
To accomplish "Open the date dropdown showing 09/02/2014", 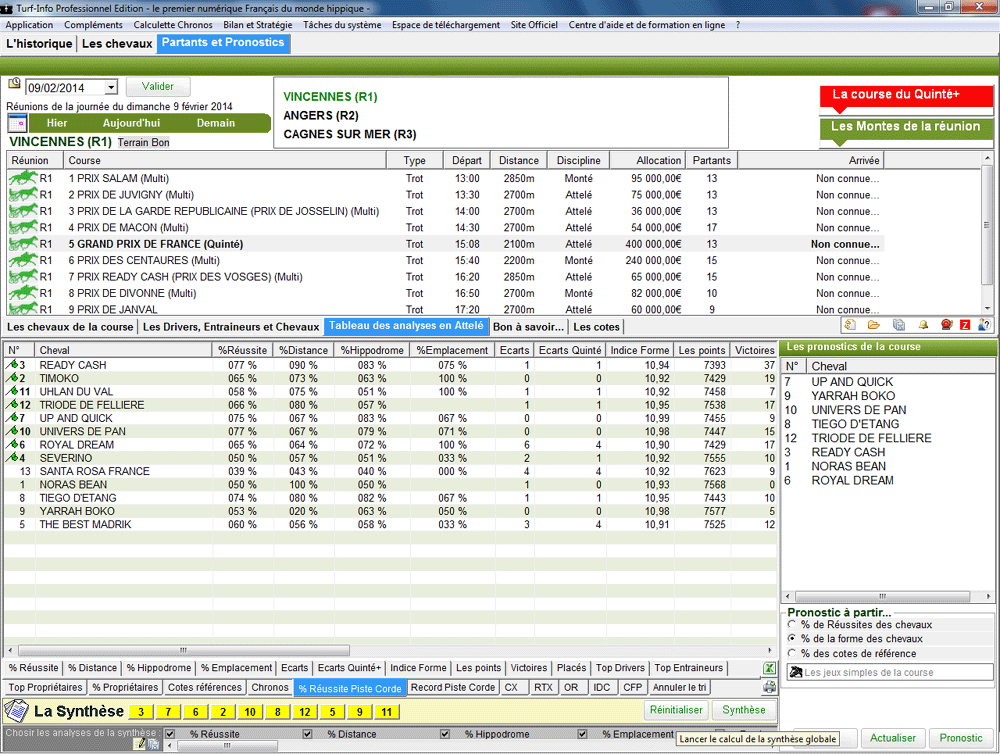I will point(110,88).
